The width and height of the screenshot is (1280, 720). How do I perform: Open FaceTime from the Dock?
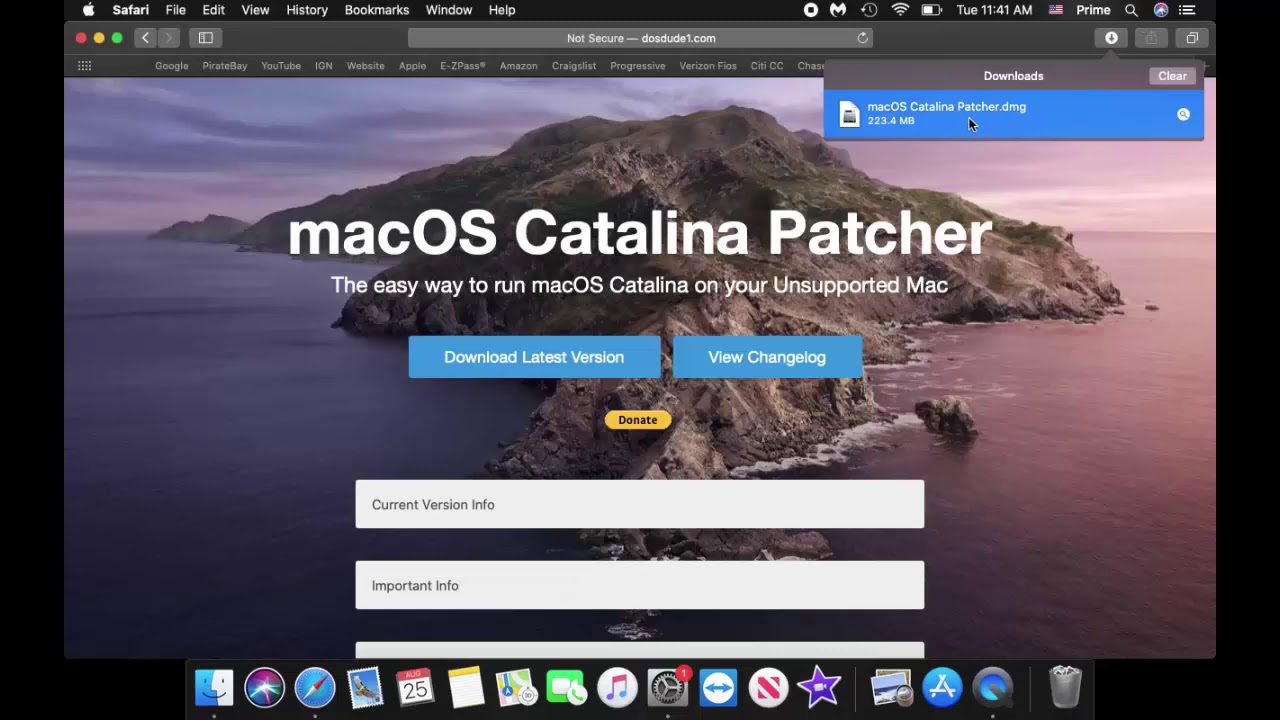pyautogui.click(x=567, y=688)
